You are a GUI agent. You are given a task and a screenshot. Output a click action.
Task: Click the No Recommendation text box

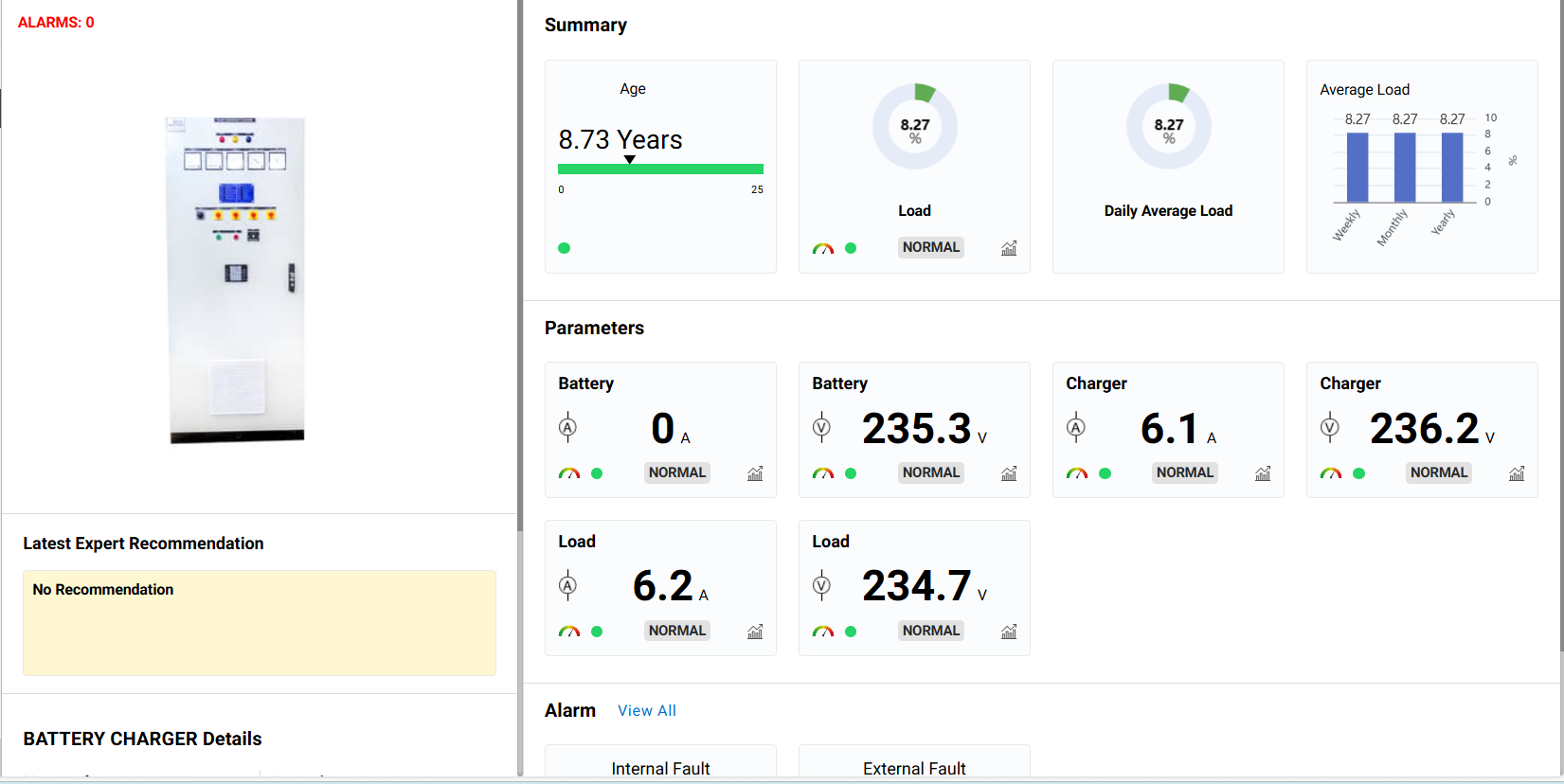tap(259, 622)
